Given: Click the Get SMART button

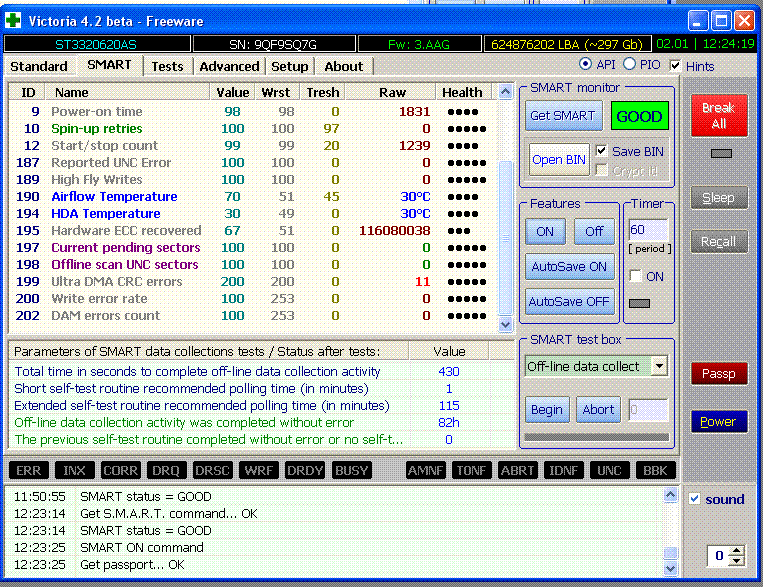Looking at the screenshot, I should [x=563, y=116].
